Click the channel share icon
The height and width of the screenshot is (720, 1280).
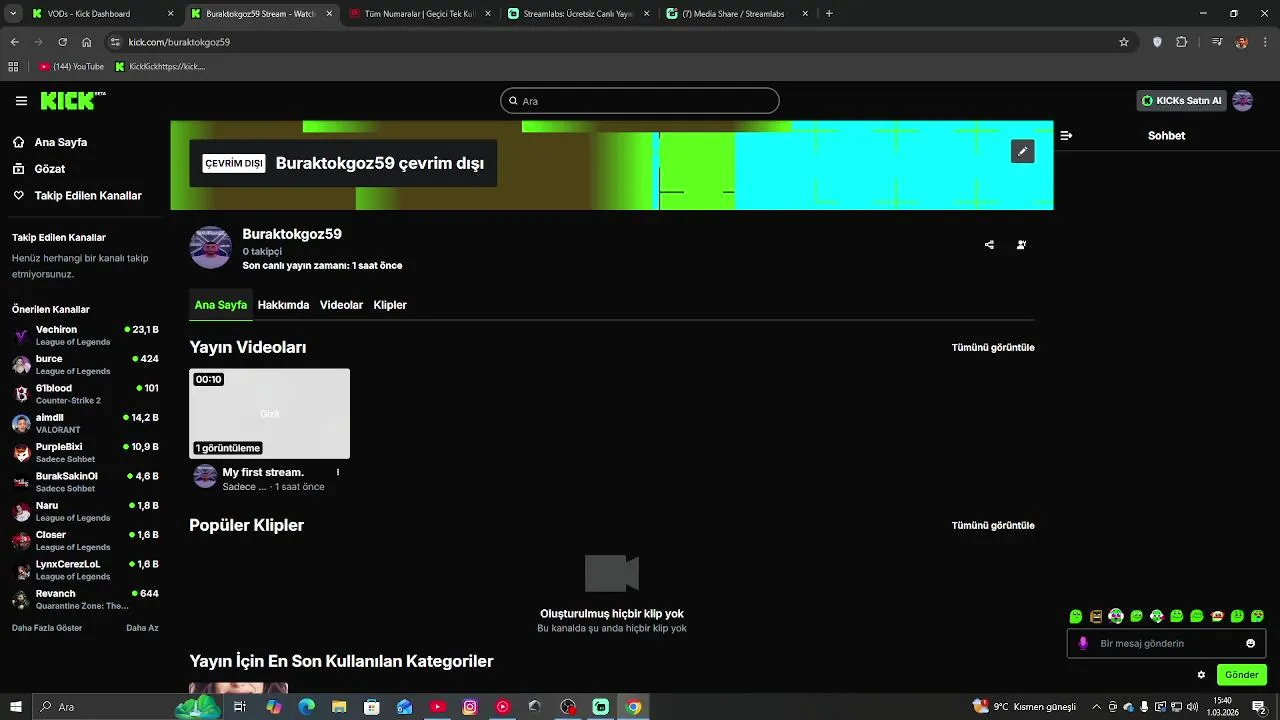[x=989, y=245]
